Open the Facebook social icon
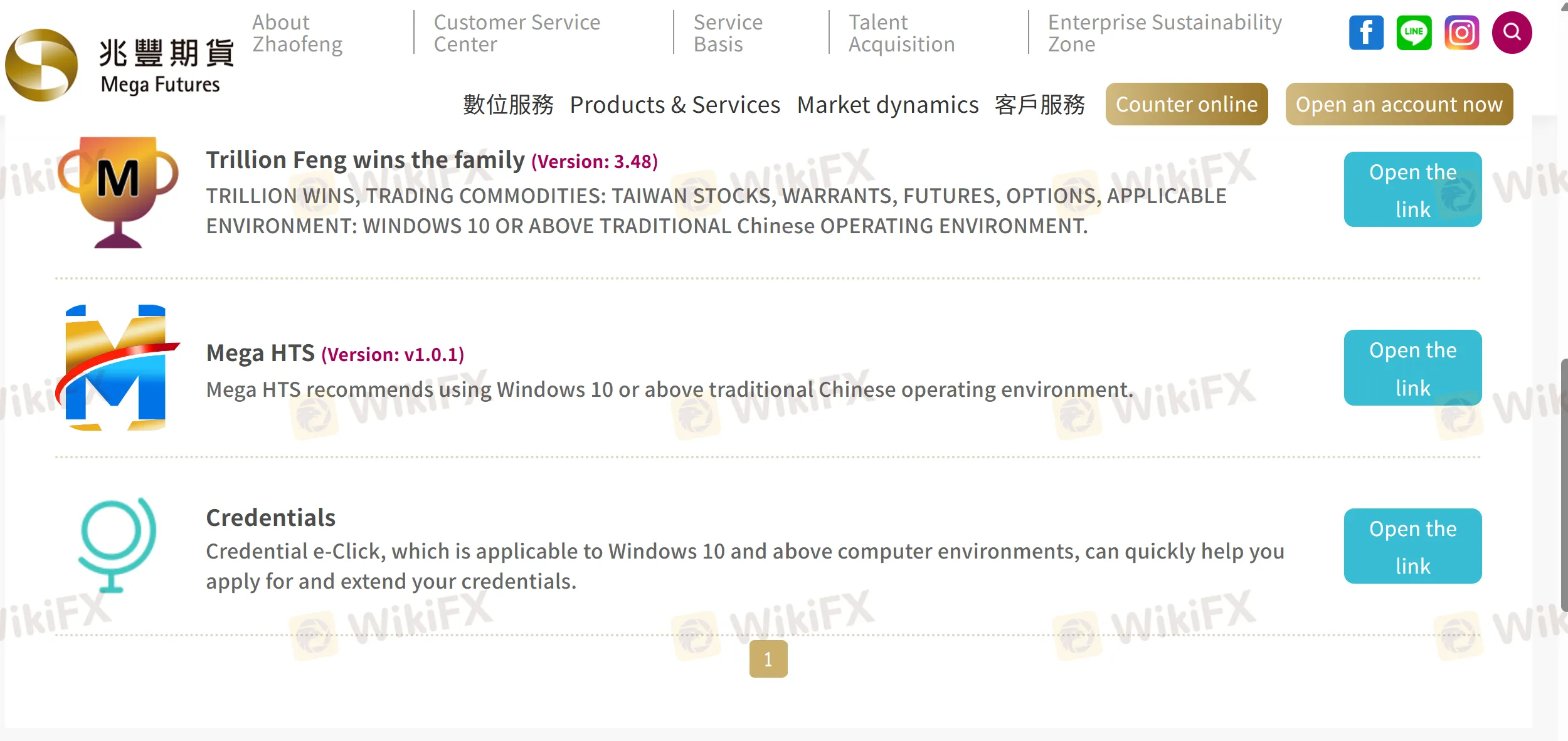 point(1366,33)
